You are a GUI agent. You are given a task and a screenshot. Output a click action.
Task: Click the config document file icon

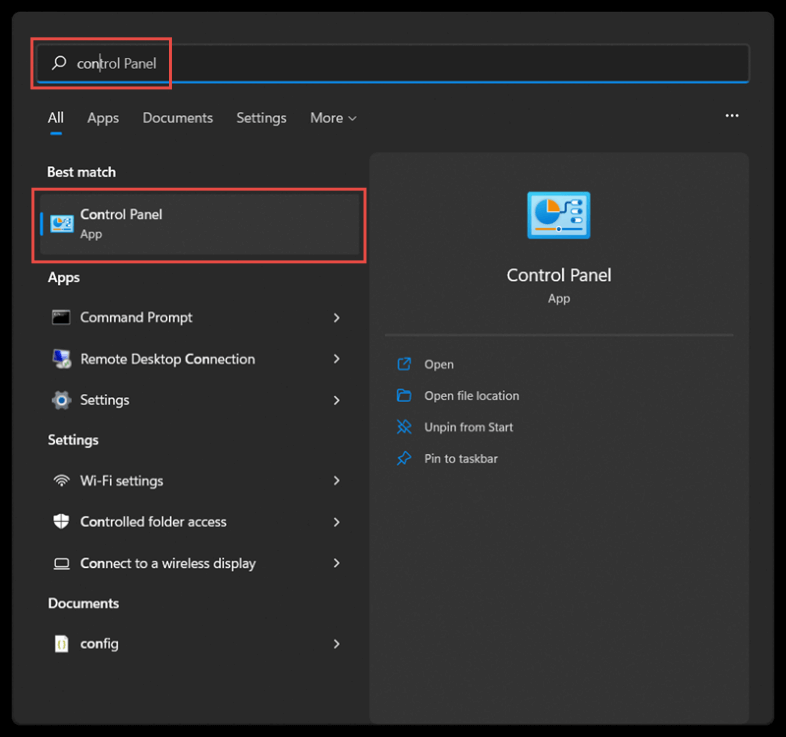(x=61, y=644)
